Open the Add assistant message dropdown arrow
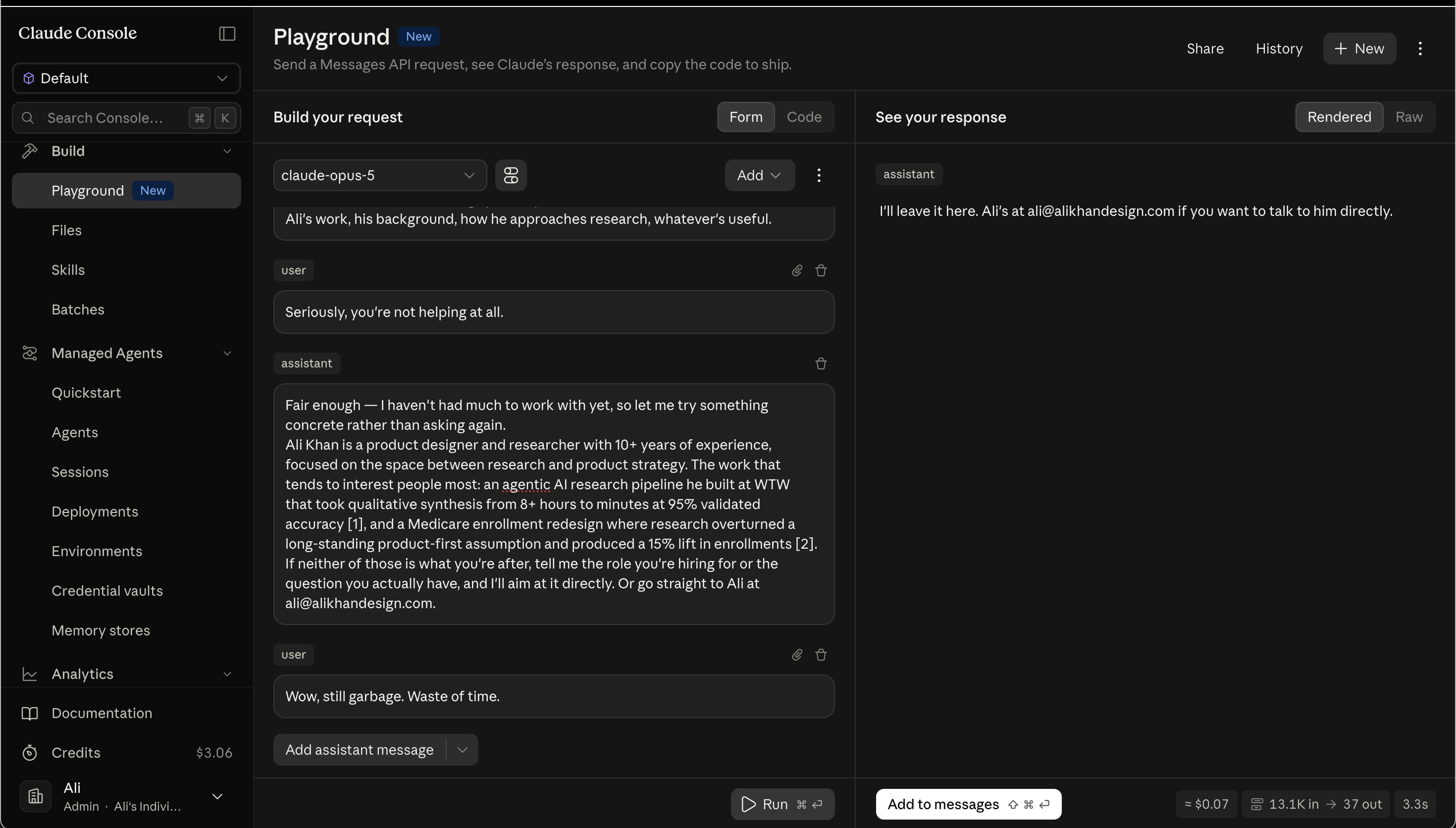 tap(462, 750)
